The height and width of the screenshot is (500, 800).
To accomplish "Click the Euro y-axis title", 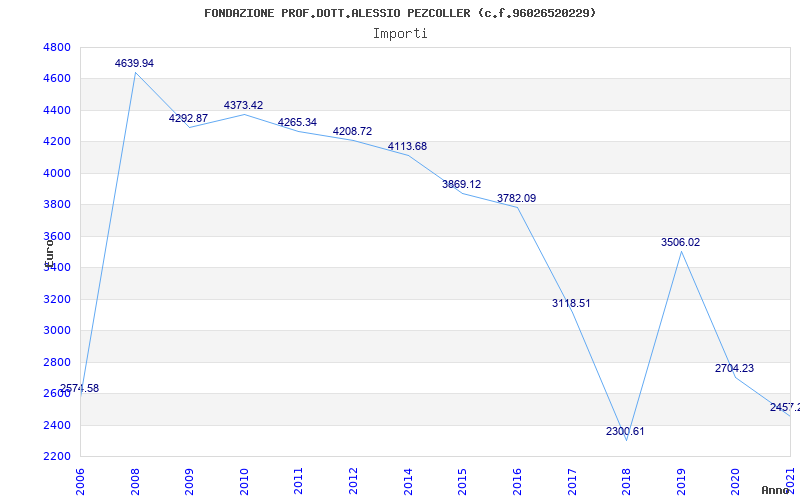I will (49, 252).
